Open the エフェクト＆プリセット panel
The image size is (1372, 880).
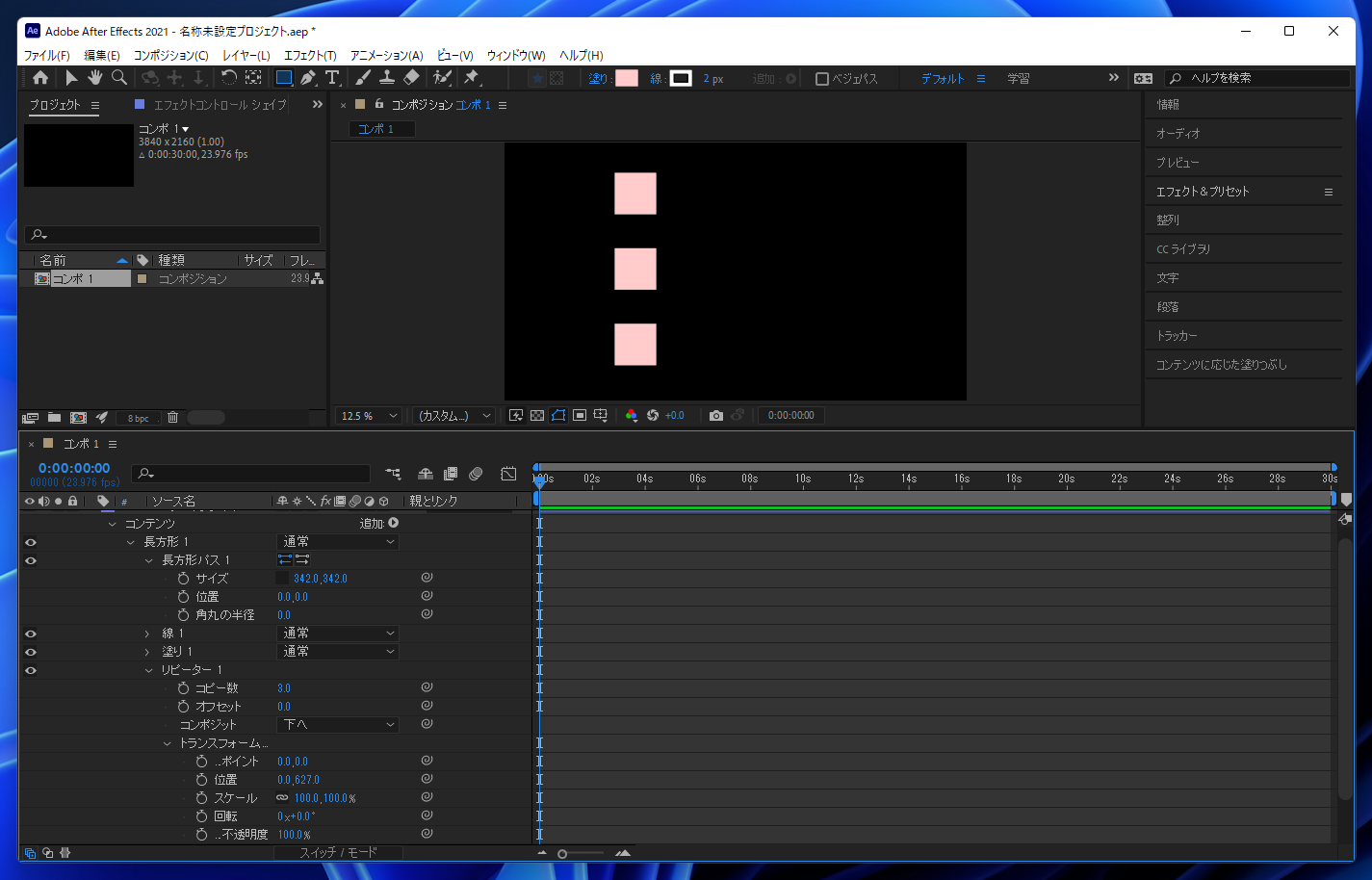[x=1203, y=192]
